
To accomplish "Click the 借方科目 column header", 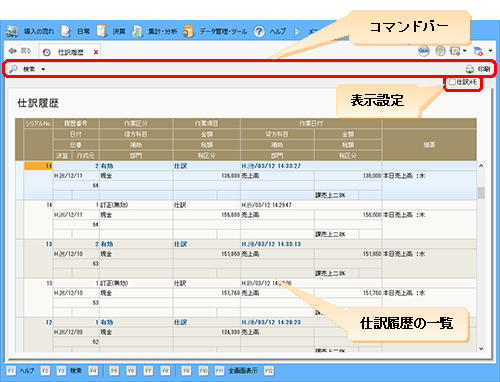I will [x=136, y=134].
